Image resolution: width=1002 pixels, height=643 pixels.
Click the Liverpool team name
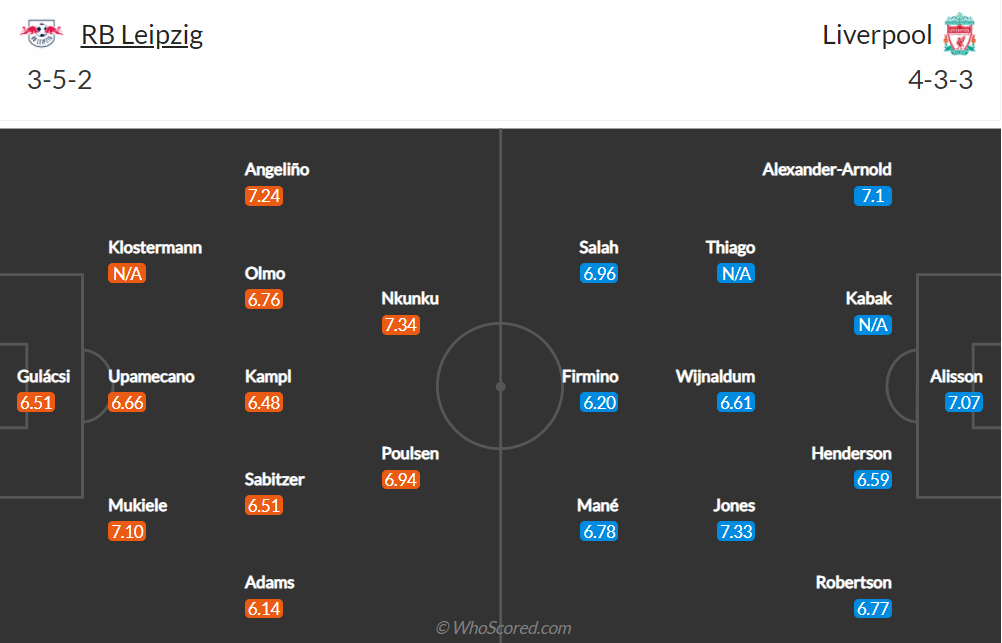point(877,35)
